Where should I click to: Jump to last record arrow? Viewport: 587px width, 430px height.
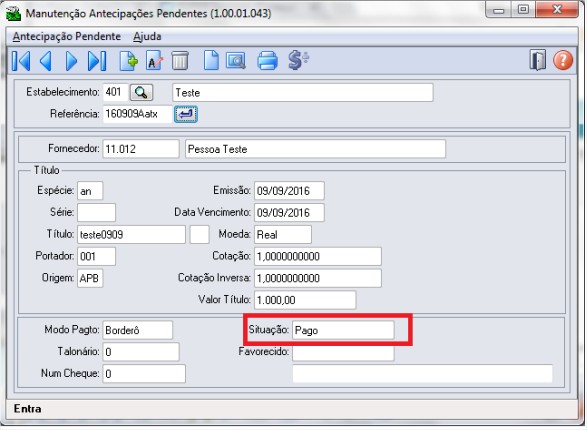point(97,61)
